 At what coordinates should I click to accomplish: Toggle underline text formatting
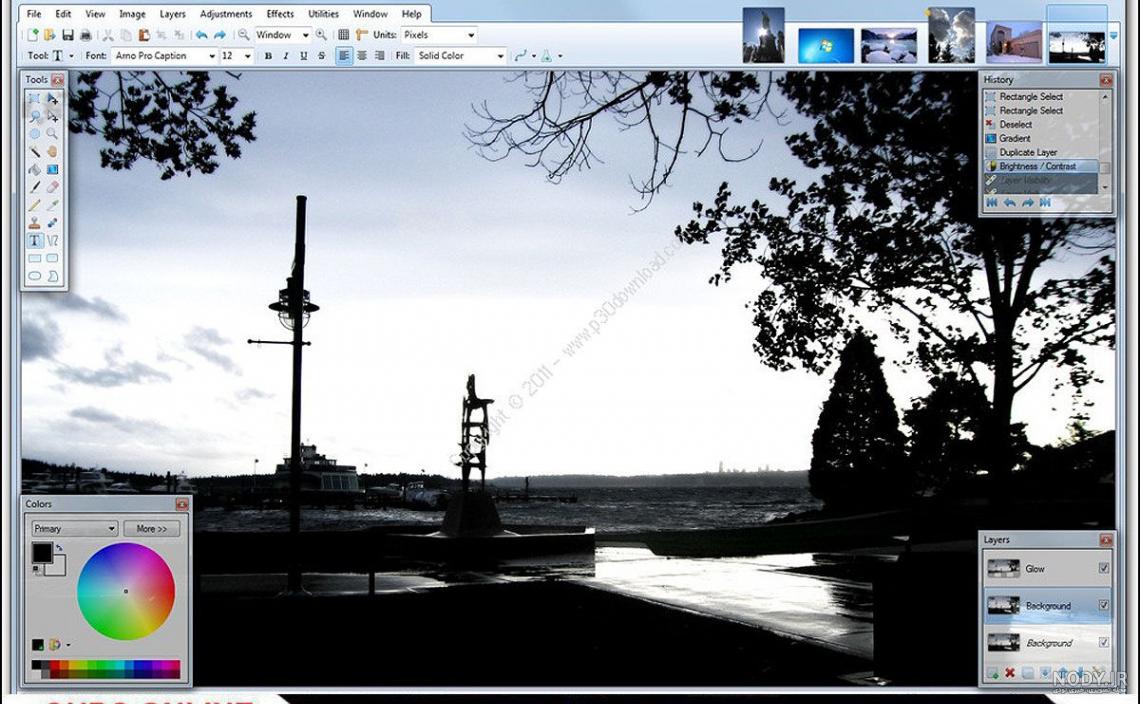click(x=303, y=56)
